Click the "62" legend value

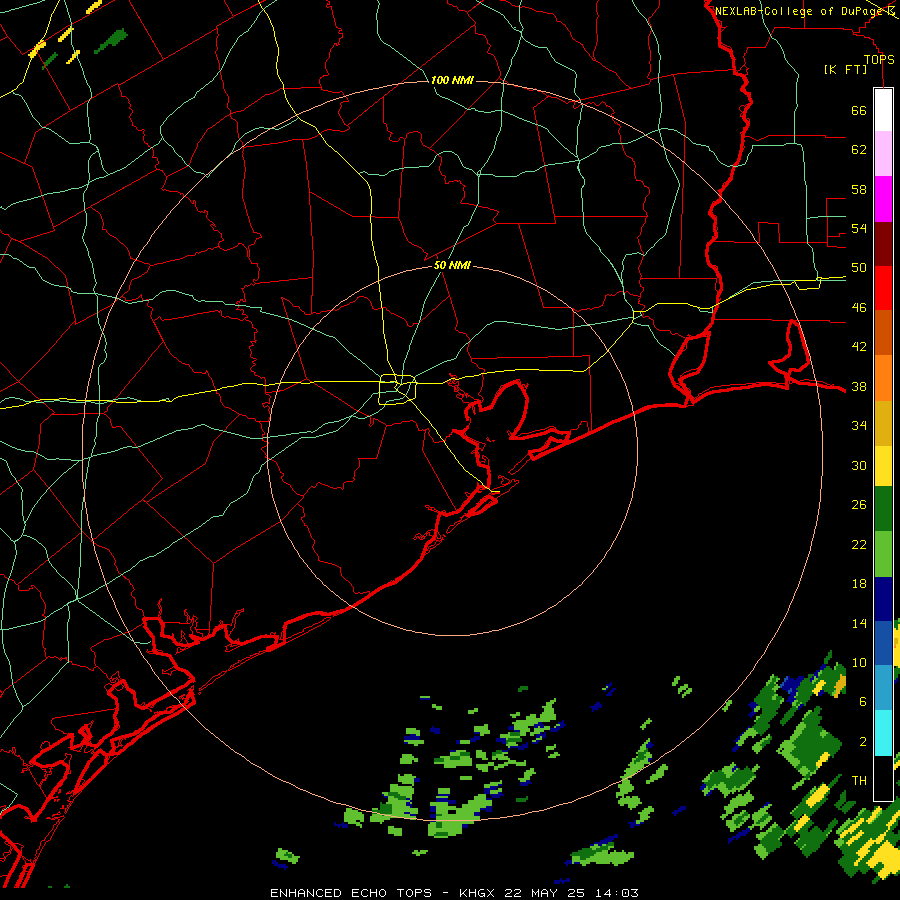(859, 150)
